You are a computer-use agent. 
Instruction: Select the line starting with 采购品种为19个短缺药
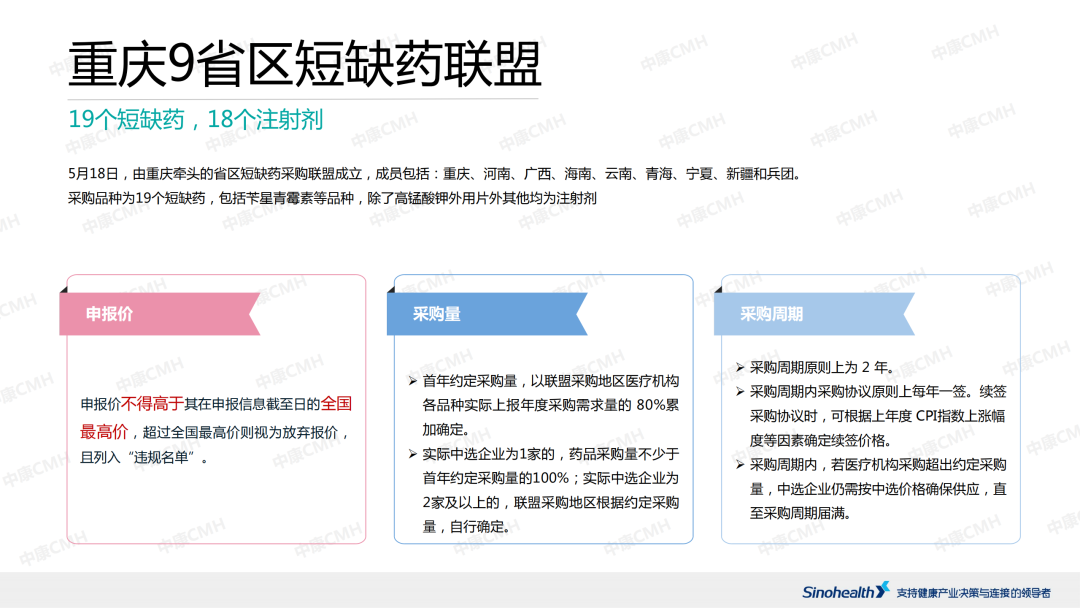pos(332,198)
